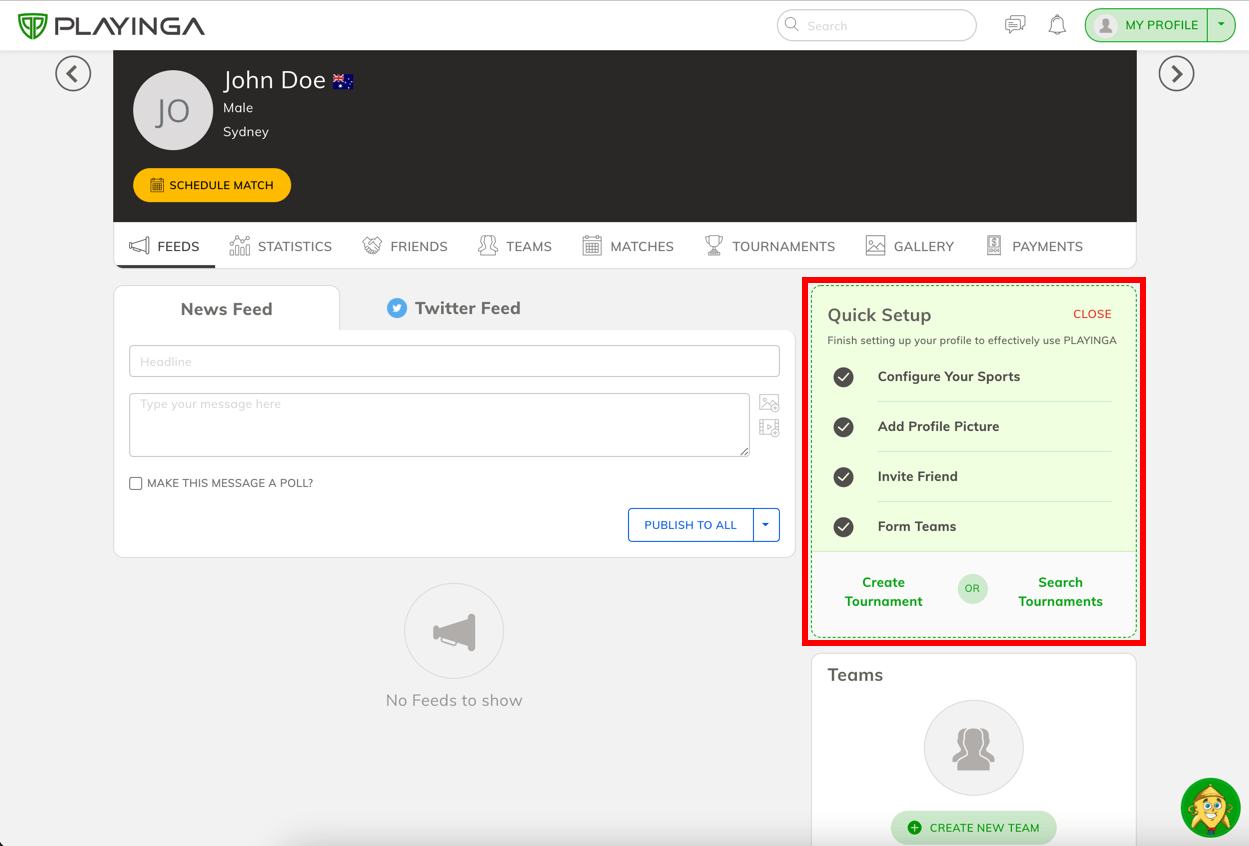Click Invite Friend step
This screenshot has width=1249, height=846.
click(918, 477)
